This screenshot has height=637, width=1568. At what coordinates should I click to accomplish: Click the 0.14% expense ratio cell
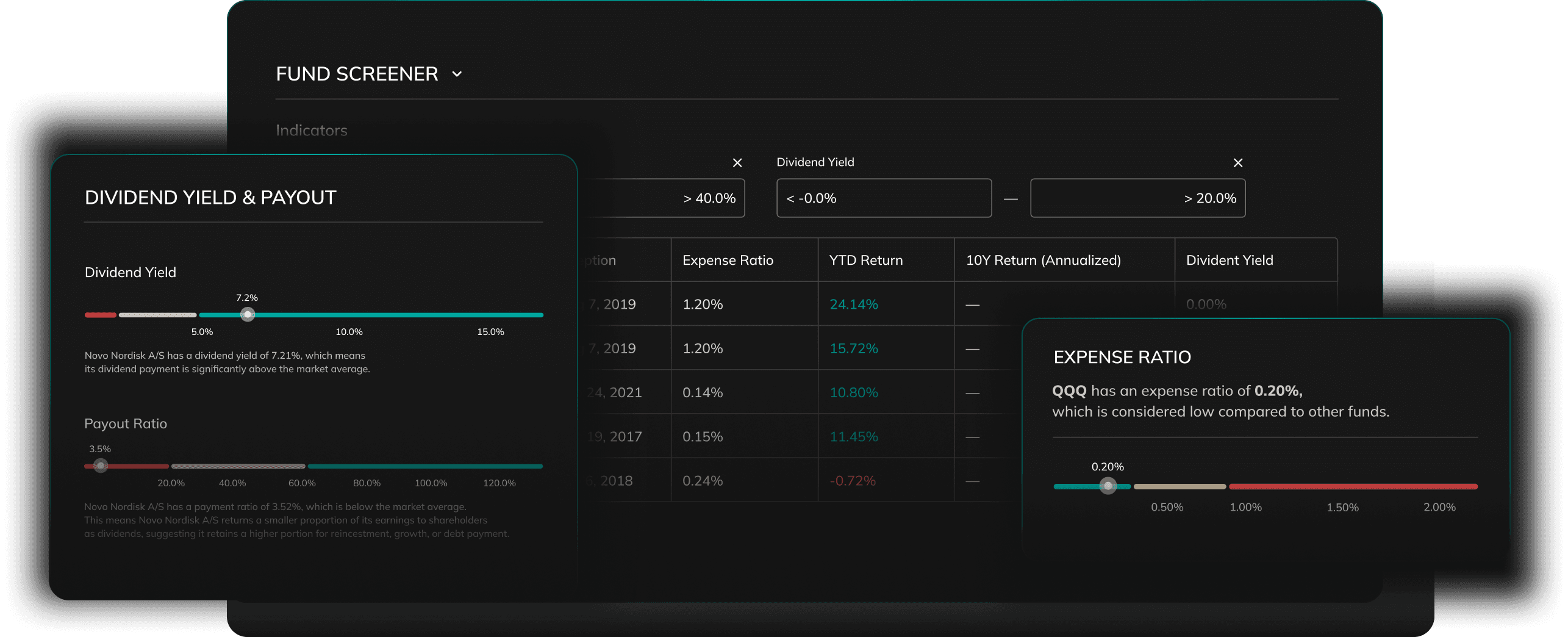[703, 393]
